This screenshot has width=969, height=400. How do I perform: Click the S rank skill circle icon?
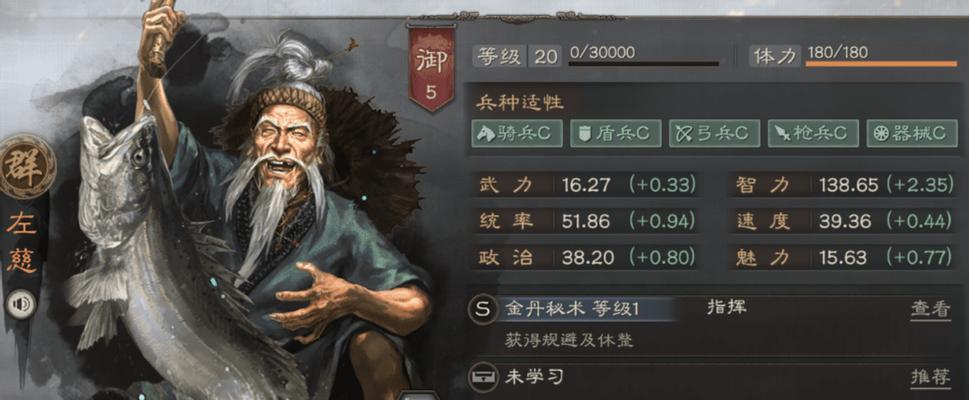click(x=483, y=310)
